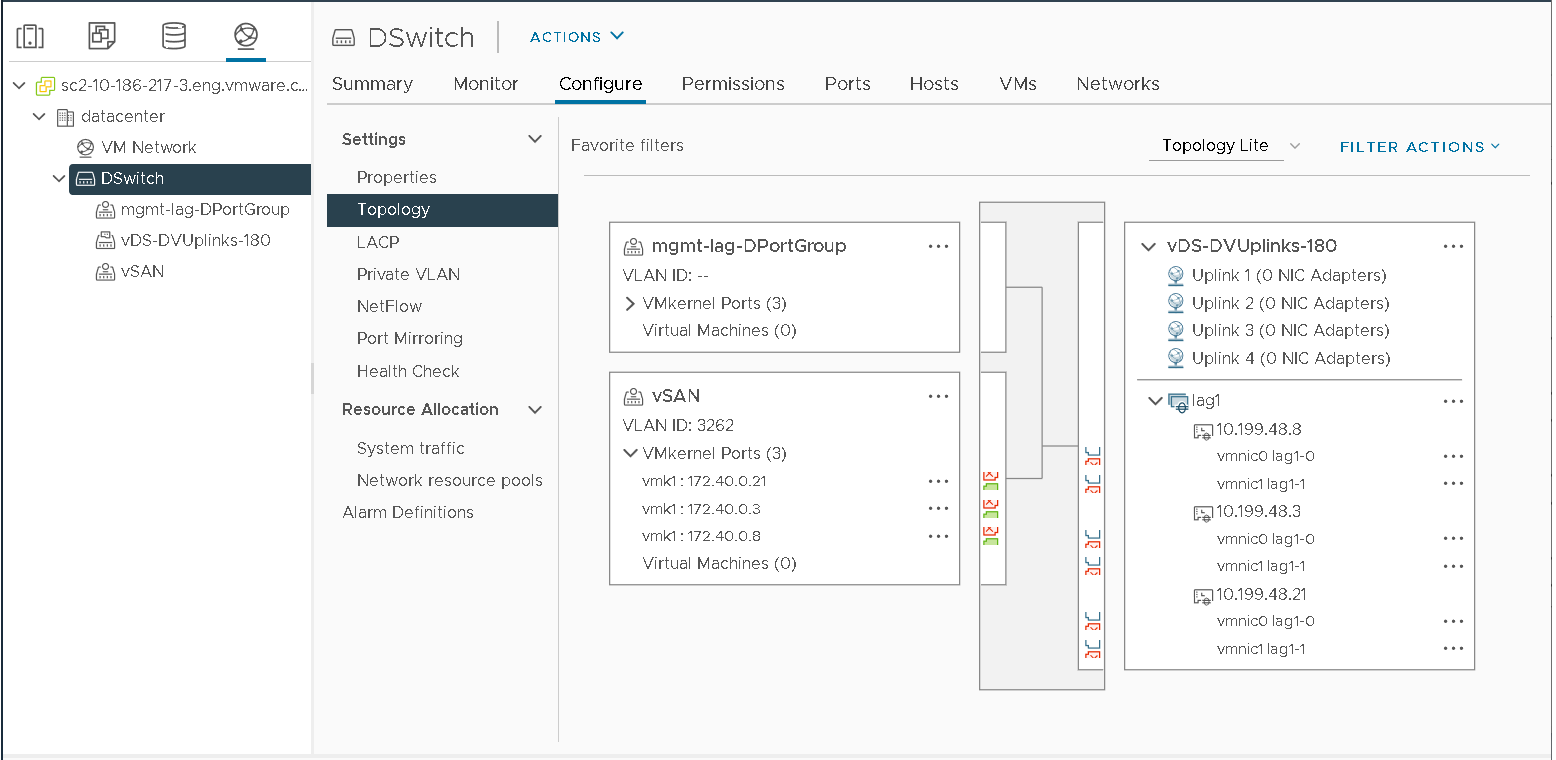Click the host icon next to 10.199.48.8
This screenshot has height=760, width=1556.
(x=1203, y=431)
